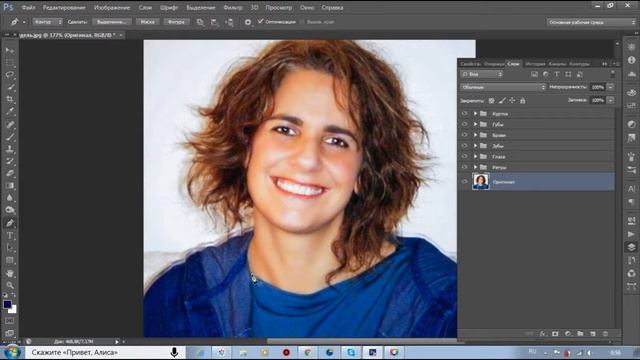Open the foreground color picker
The height and width of the screenshot is (360, 640).
pyautogui.click(x=7, y=304)
